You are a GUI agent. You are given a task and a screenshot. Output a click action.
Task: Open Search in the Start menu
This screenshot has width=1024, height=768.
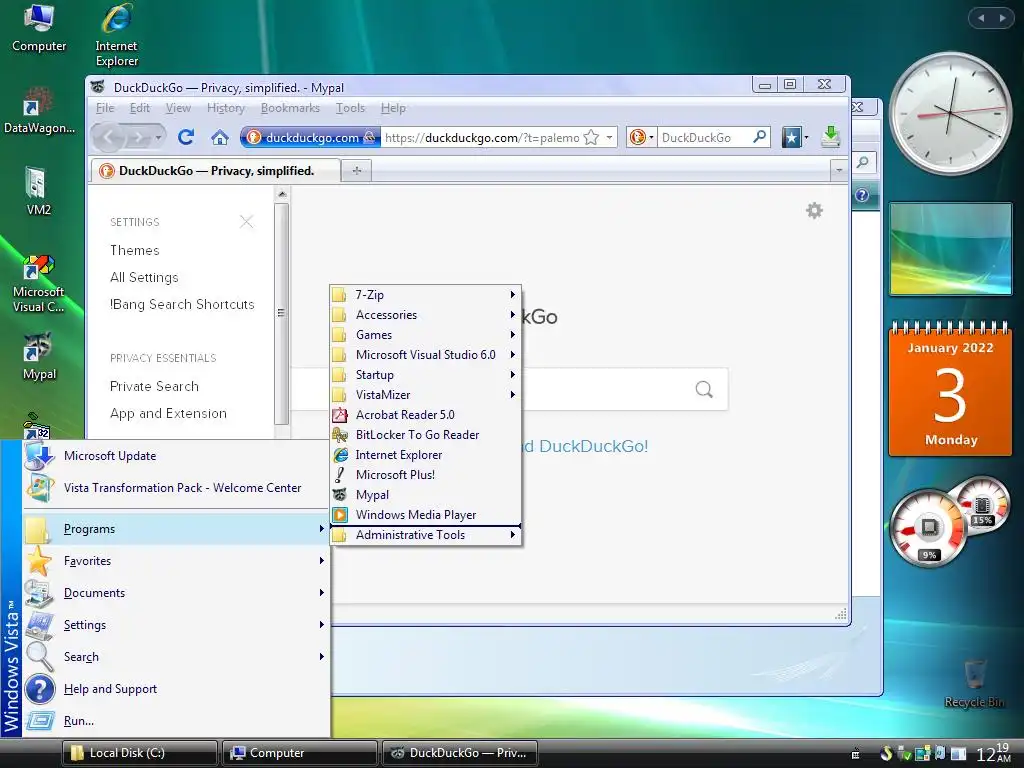[x=176, y=657]
